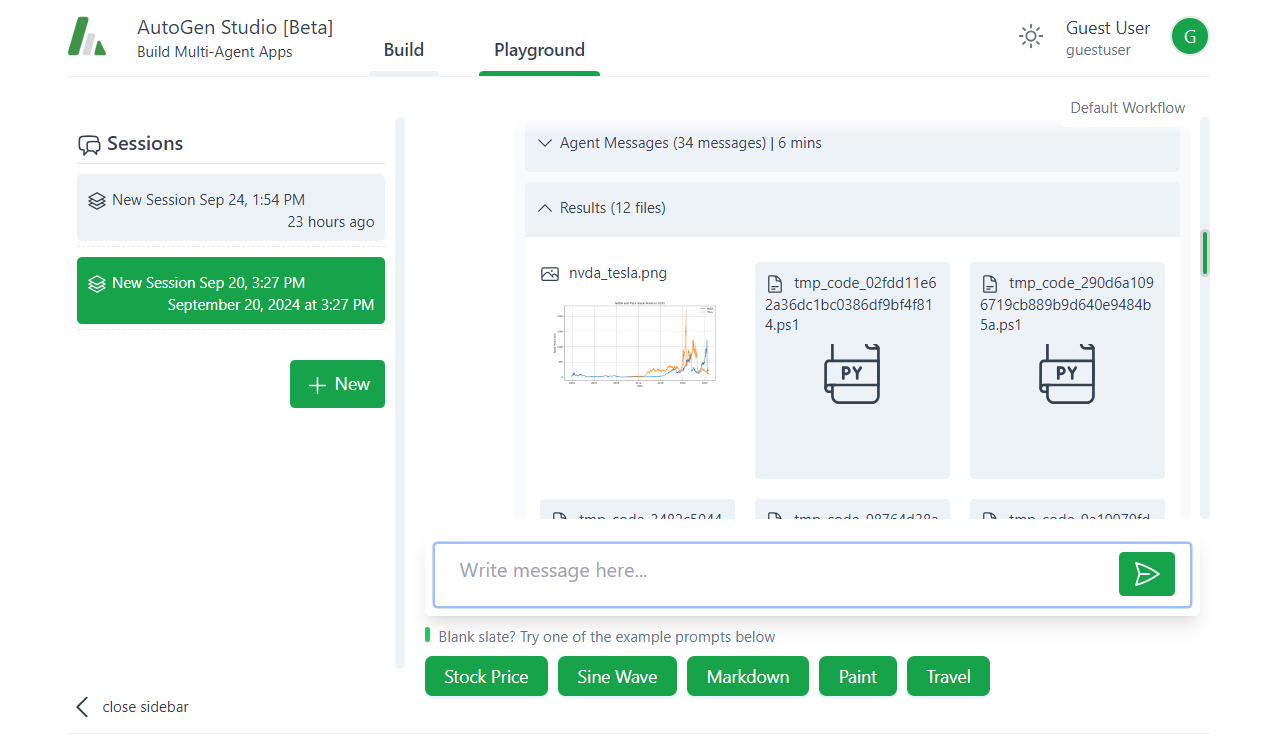Collapse the Results (12 files) section

pyautogui.click(x=852, y=208)
